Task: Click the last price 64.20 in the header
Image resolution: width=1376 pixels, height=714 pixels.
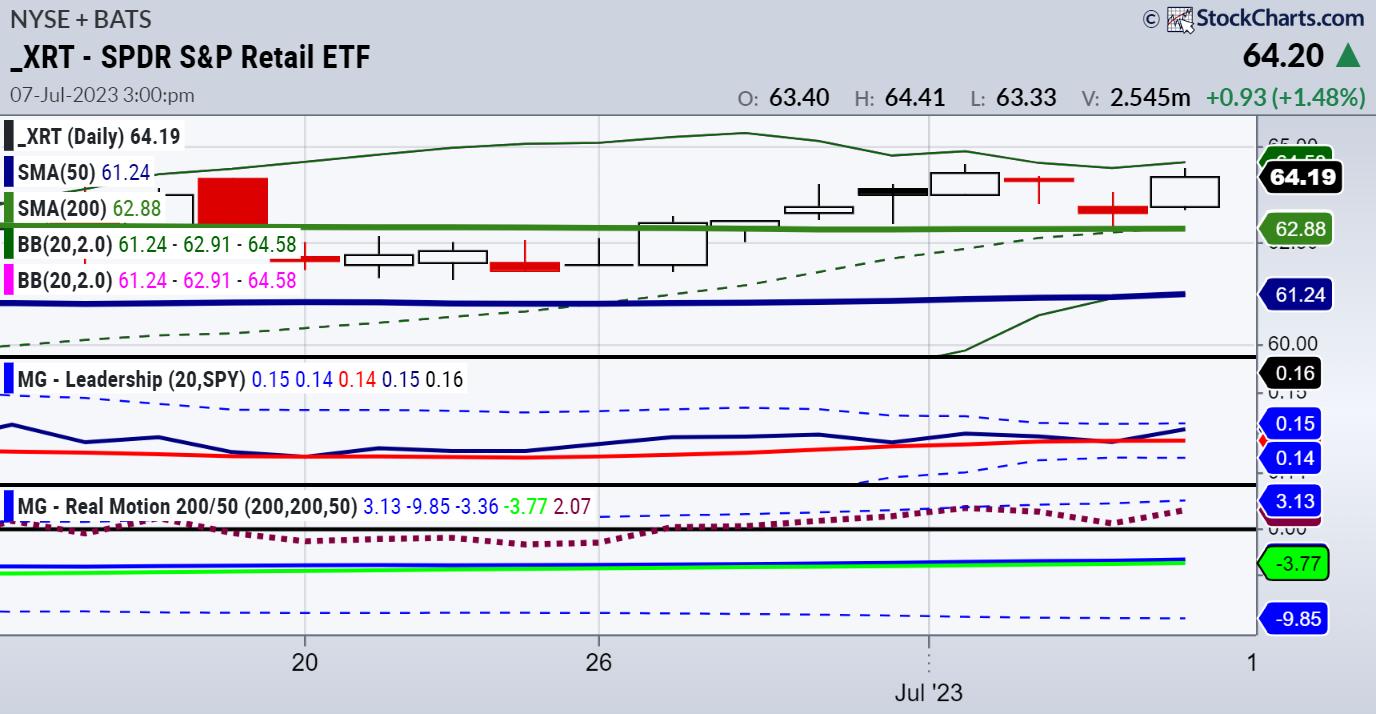Action: pos(1285,56)
